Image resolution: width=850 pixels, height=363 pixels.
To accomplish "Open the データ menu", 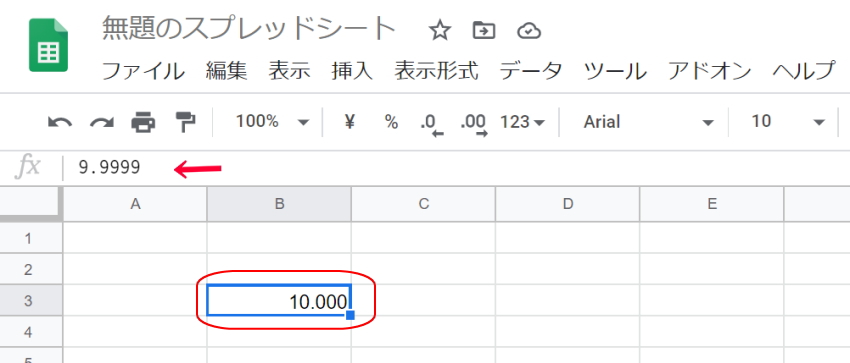I will tap(531, 70).
